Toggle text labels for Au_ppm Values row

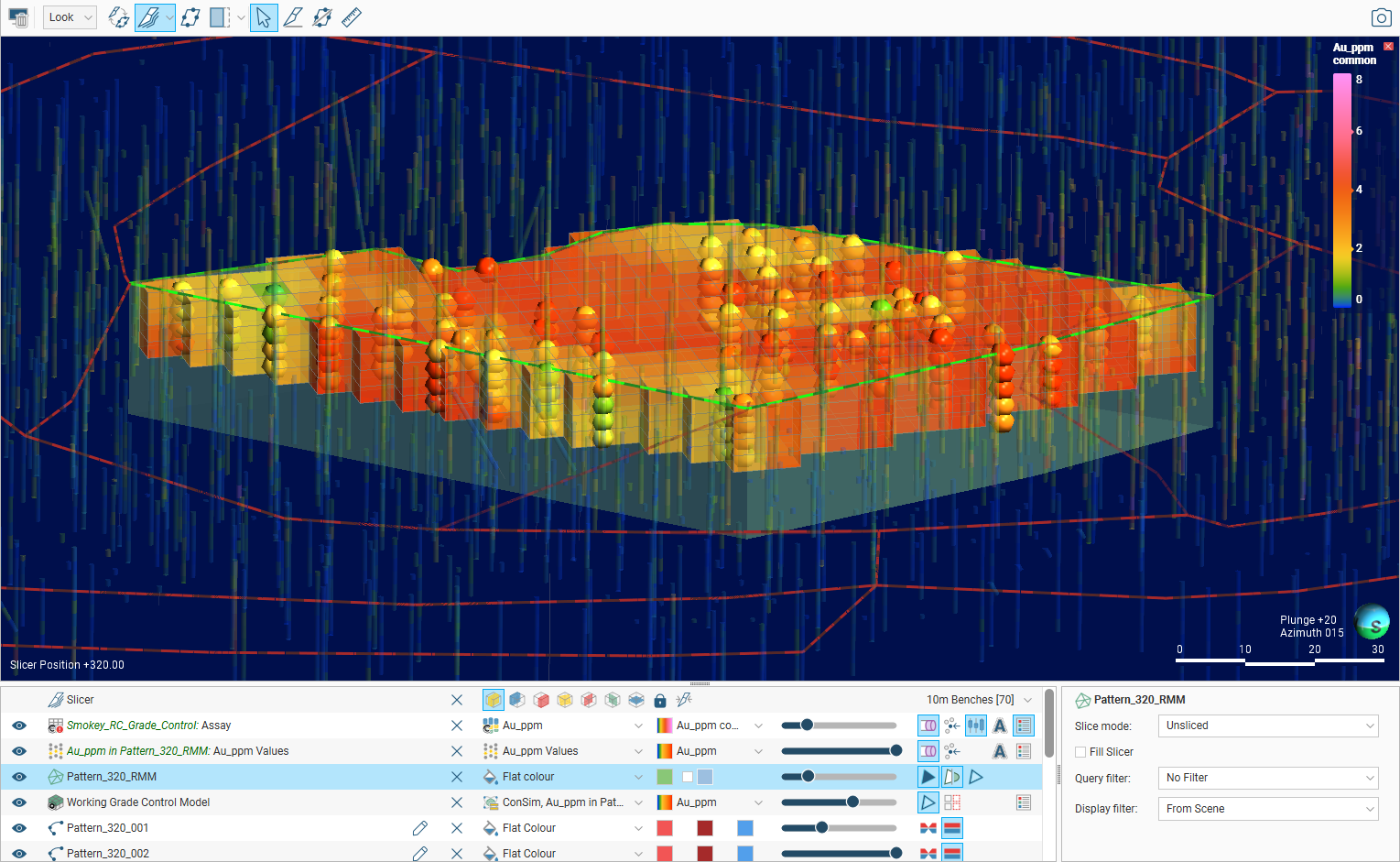(1000, 751)
